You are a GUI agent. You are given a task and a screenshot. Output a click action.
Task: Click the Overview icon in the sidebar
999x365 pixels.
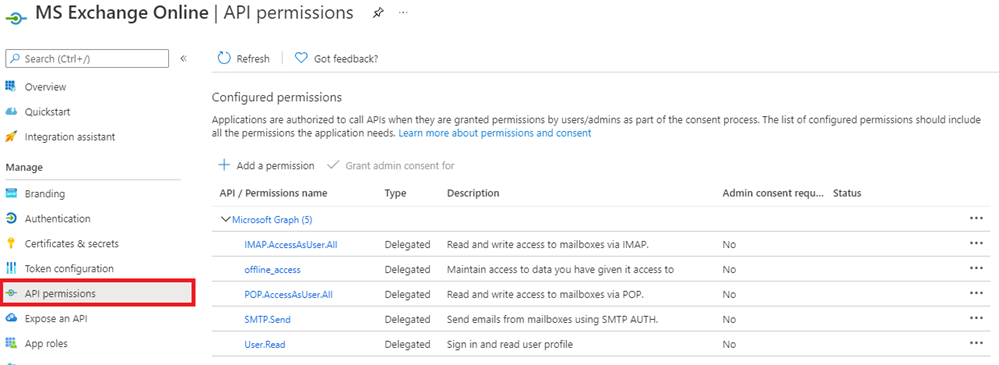tap(10, 87)
